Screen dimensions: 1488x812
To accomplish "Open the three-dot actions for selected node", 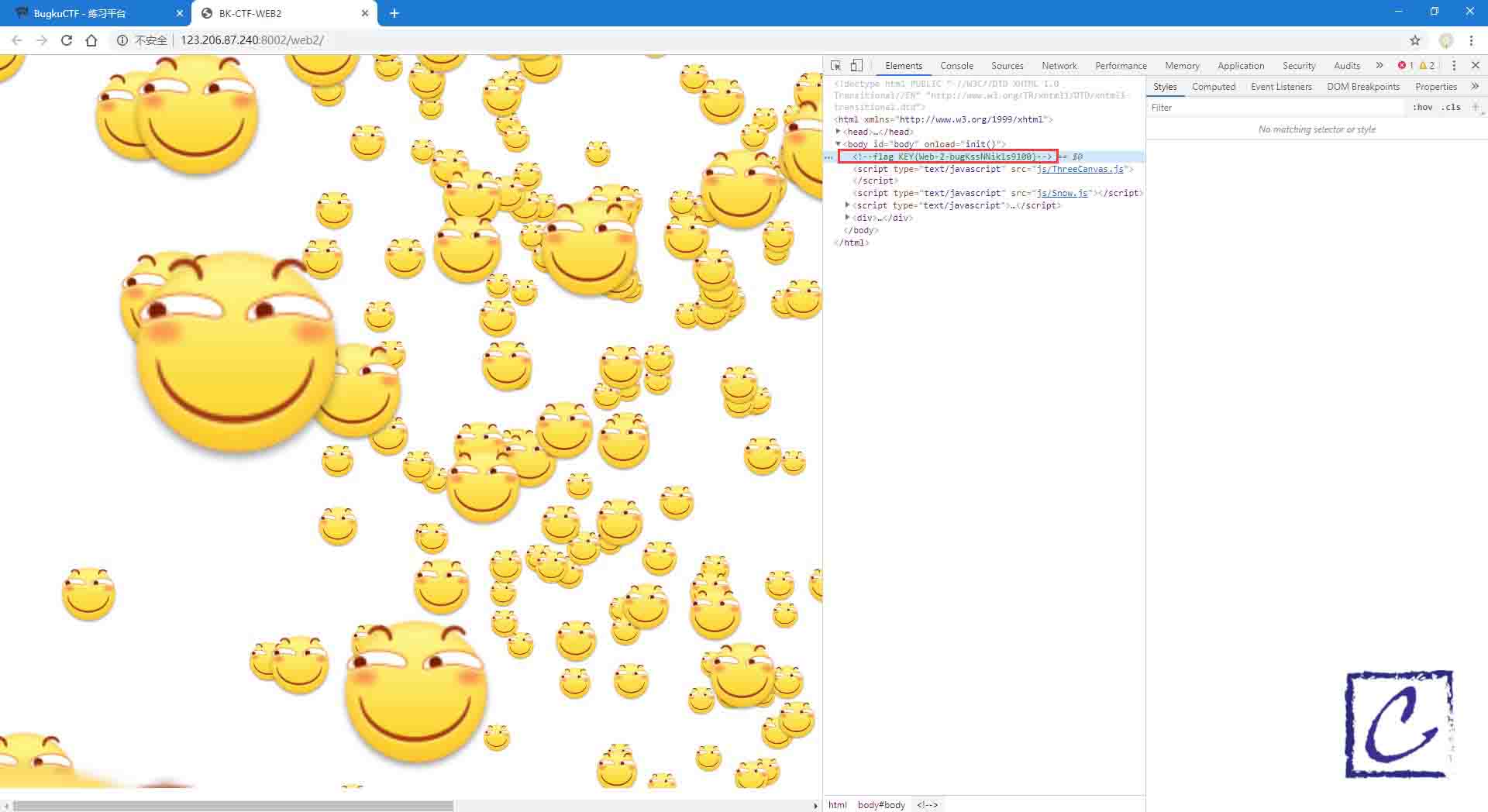I will [828, 157].
